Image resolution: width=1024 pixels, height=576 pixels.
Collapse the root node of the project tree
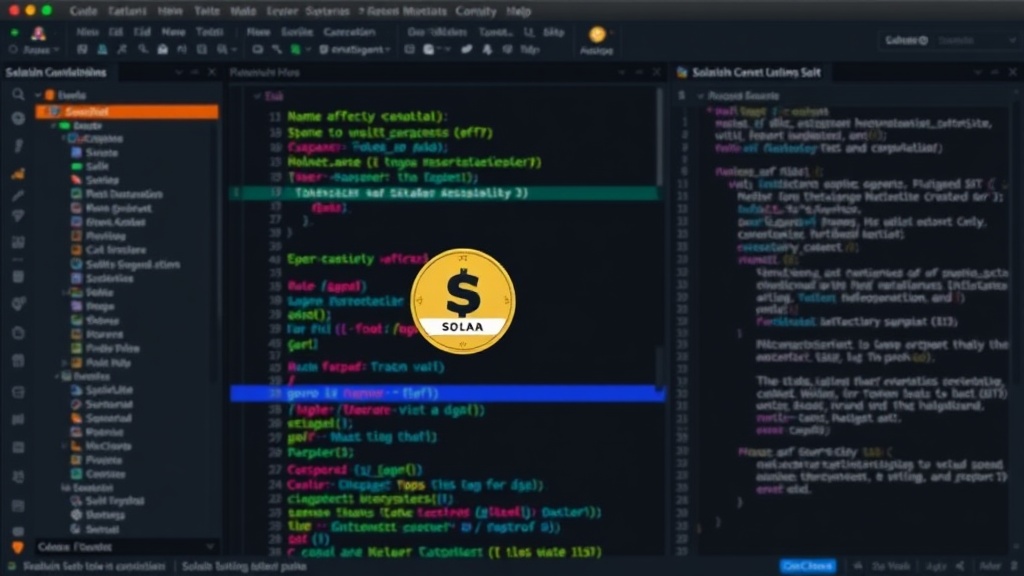tap(39, 95)
